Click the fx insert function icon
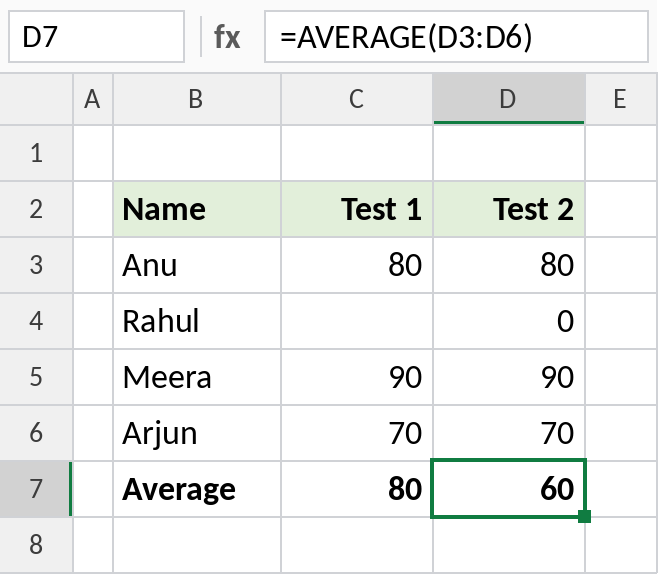The height and width of the screenshot is (574, 658). [x=227, y=37]
